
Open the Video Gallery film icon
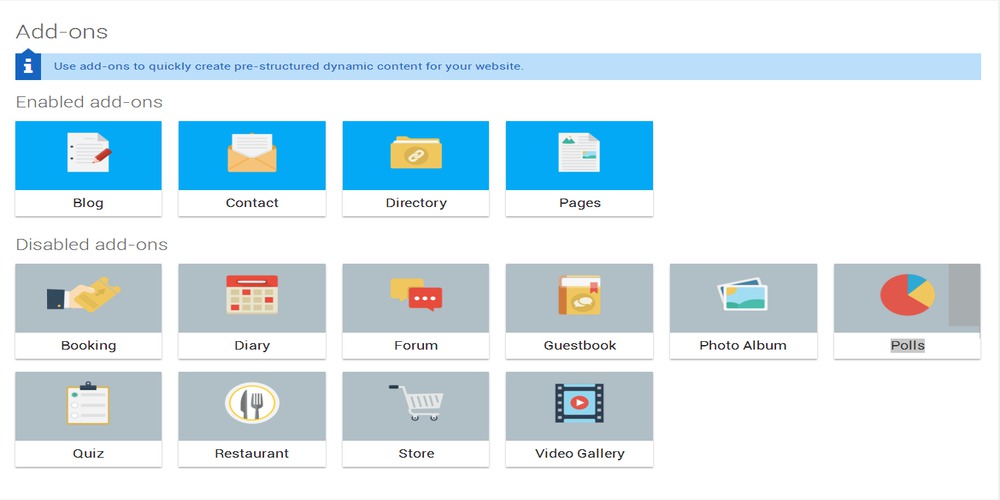579,403
